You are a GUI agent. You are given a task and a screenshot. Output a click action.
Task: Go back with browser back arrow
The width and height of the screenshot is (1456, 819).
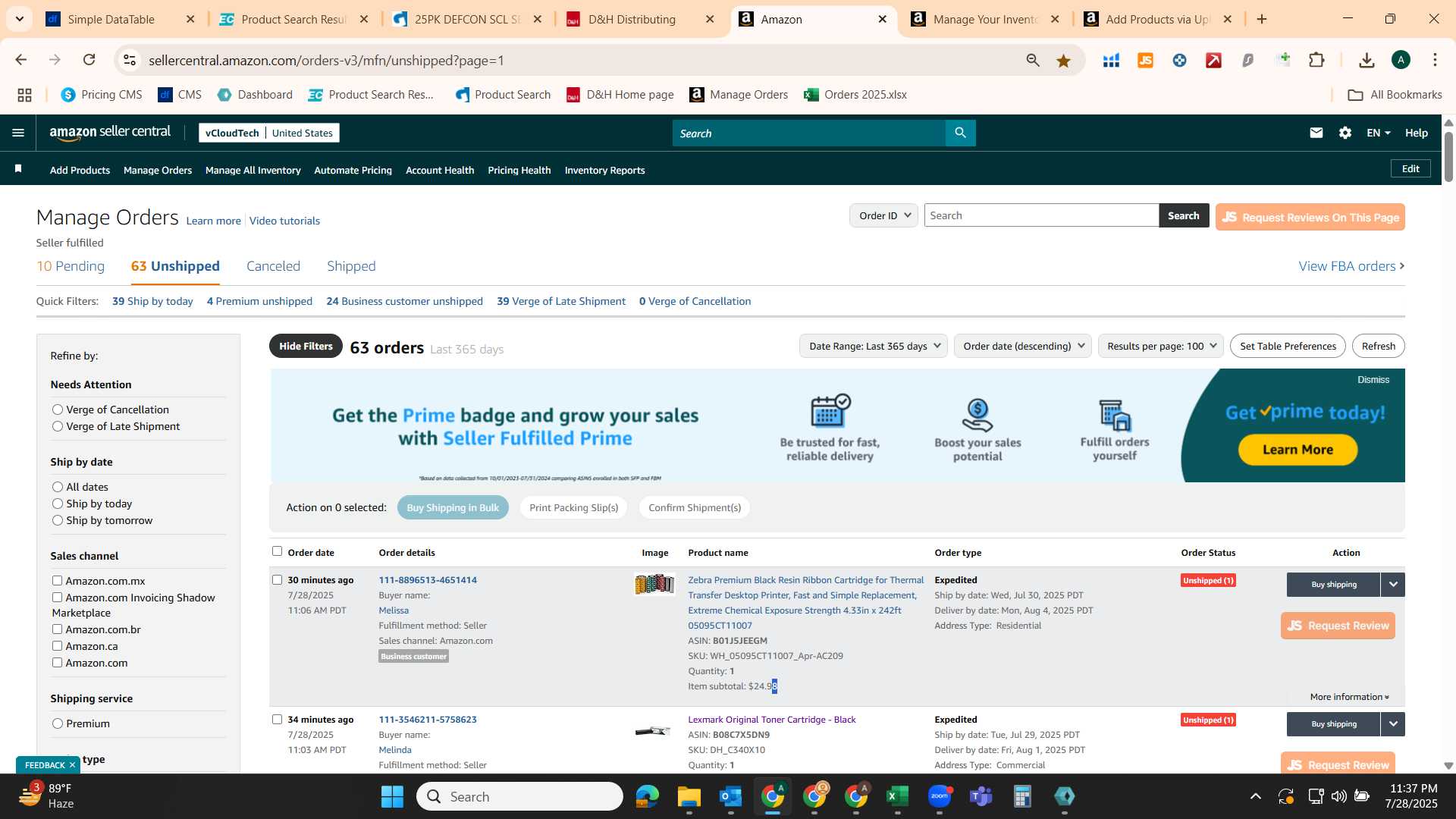point(21,60)
